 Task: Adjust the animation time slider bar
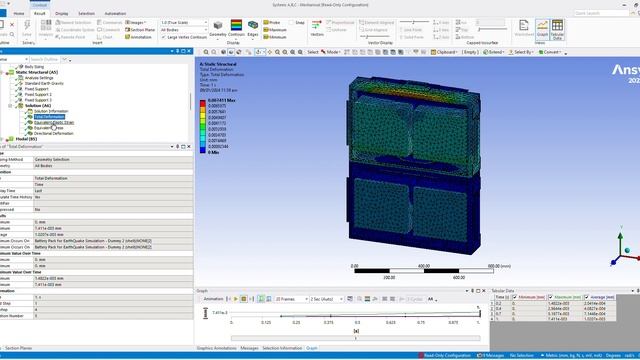356,338
